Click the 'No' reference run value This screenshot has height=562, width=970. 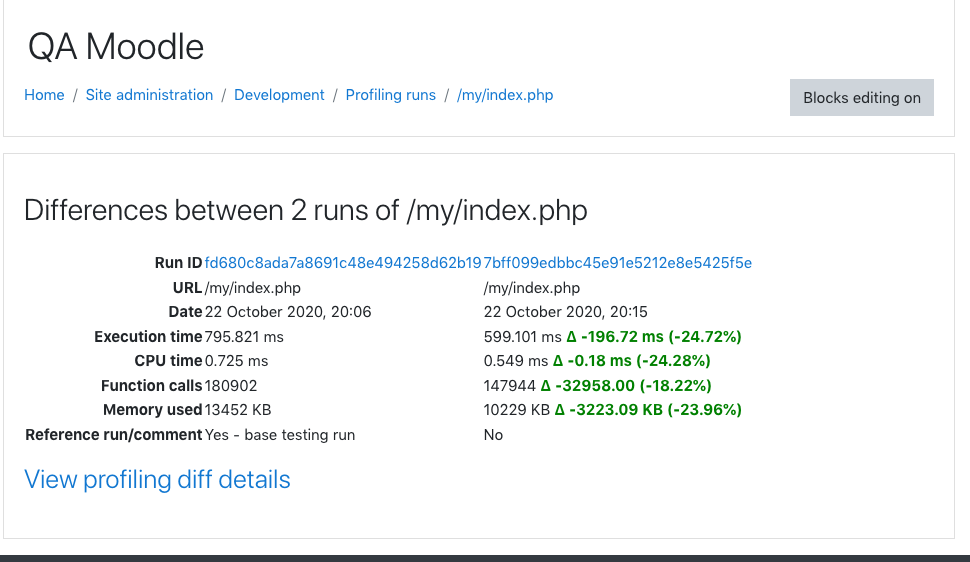point(493,434)
